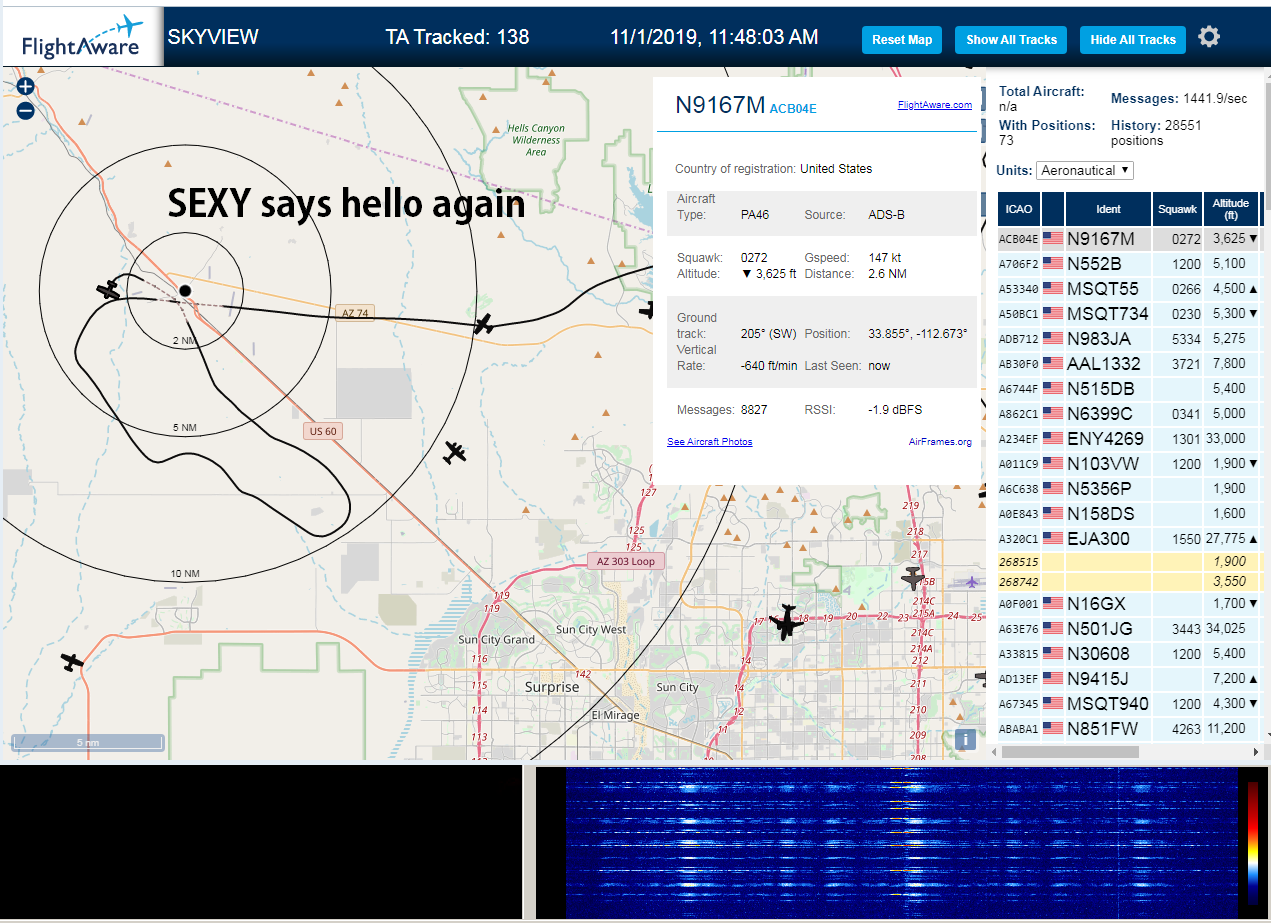Select N103VW in aircraft list
1271x923 pixels.
coord(1129,464)
